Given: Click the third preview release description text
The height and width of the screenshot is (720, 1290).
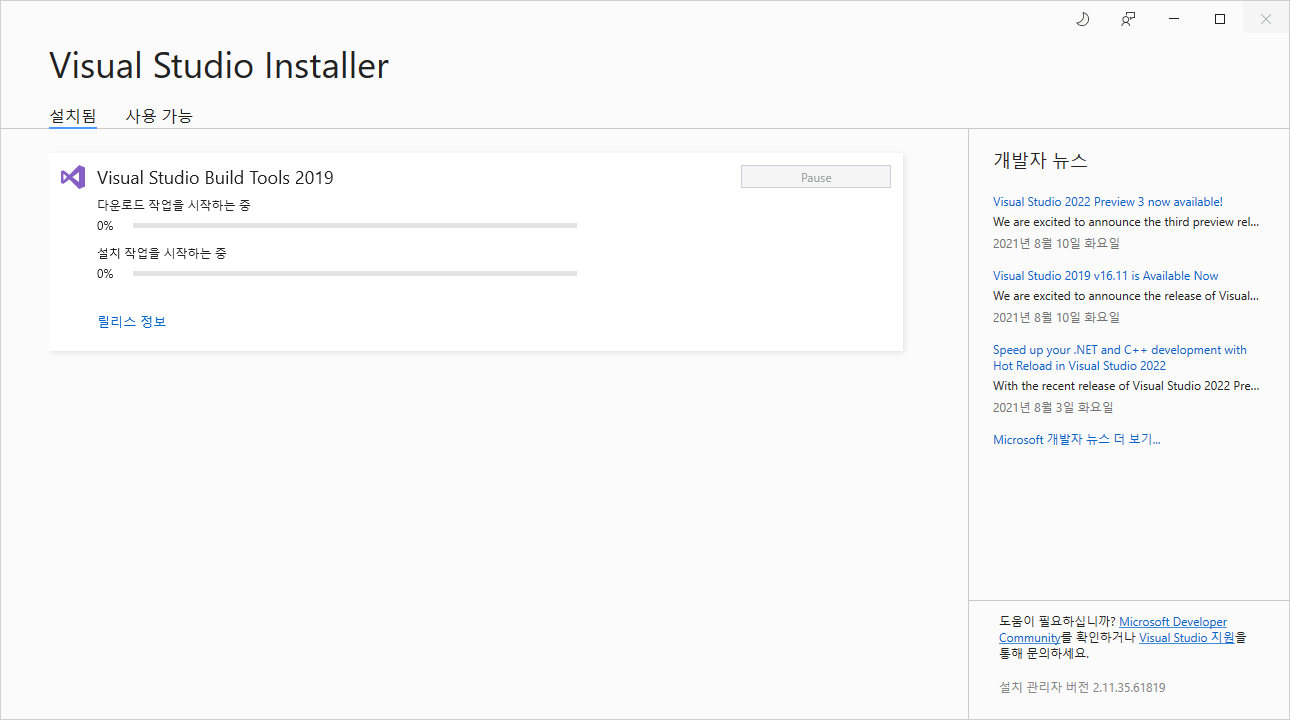Looking at the screenshot, I should coord(1126,222).
